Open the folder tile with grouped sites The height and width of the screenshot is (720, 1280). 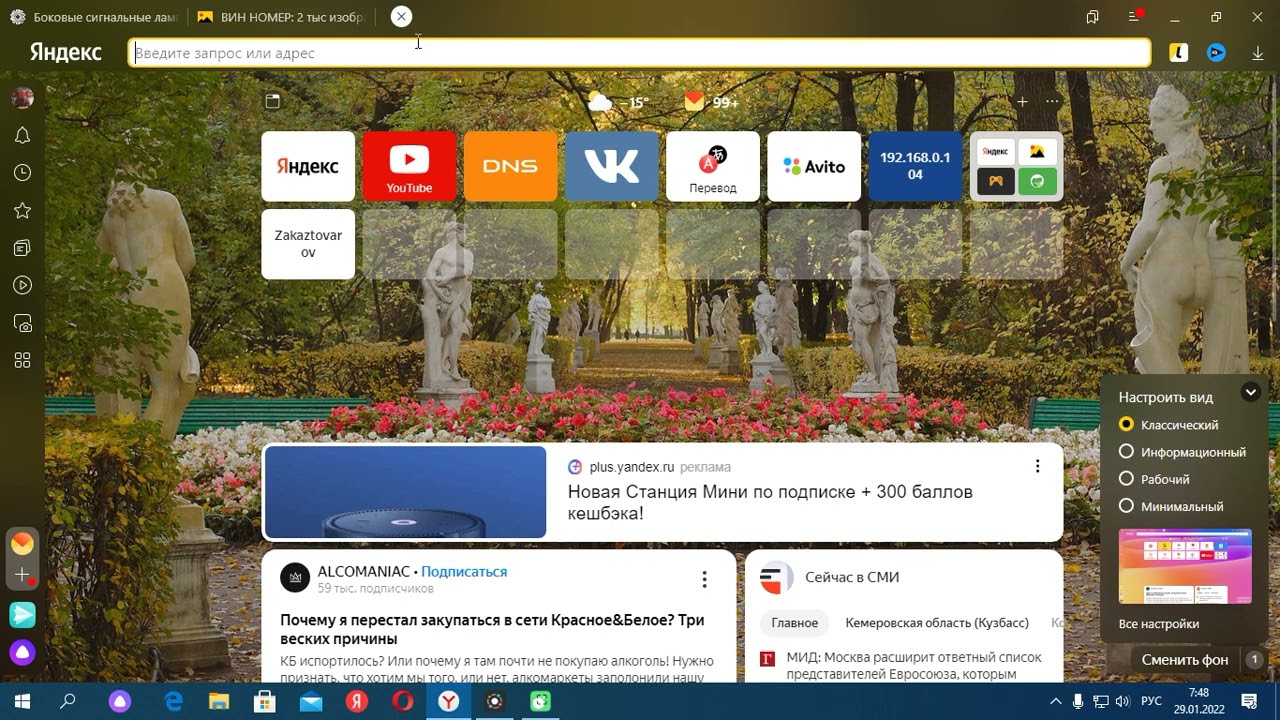click(1016, 166)
